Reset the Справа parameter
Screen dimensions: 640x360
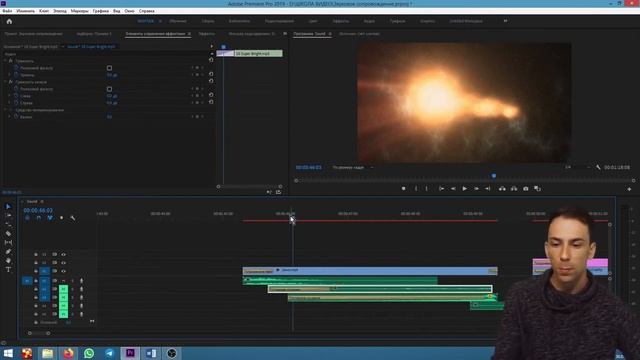coord(211,102)
